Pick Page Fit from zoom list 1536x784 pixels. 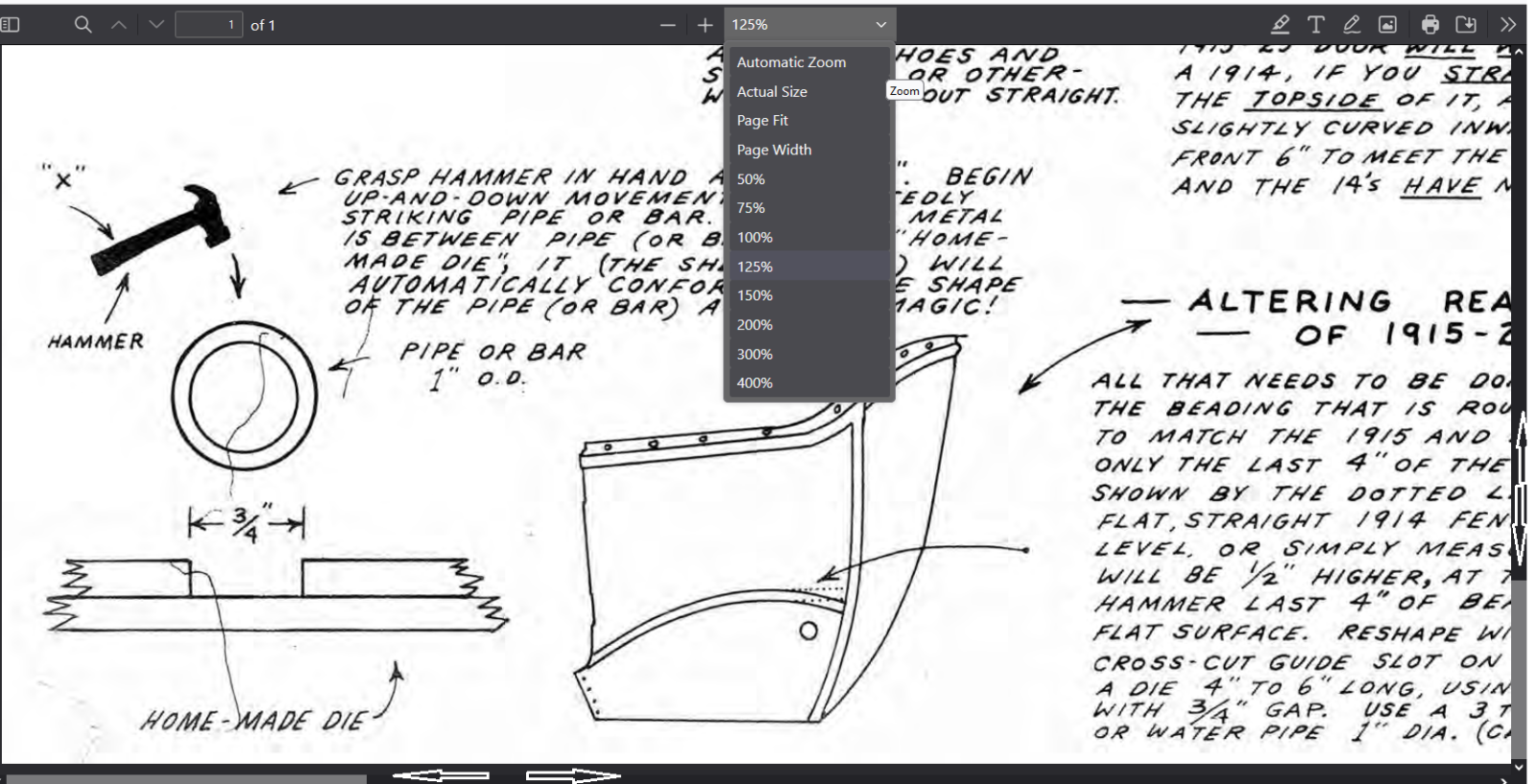tap(762, 121)
